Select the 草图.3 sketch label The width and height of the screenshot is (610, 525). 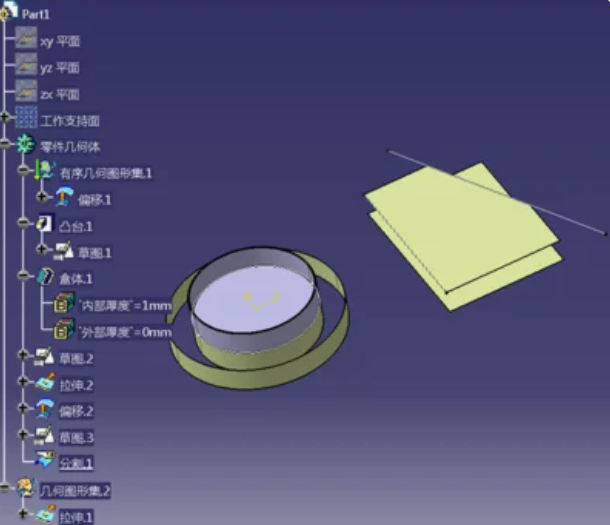(76, 437)
